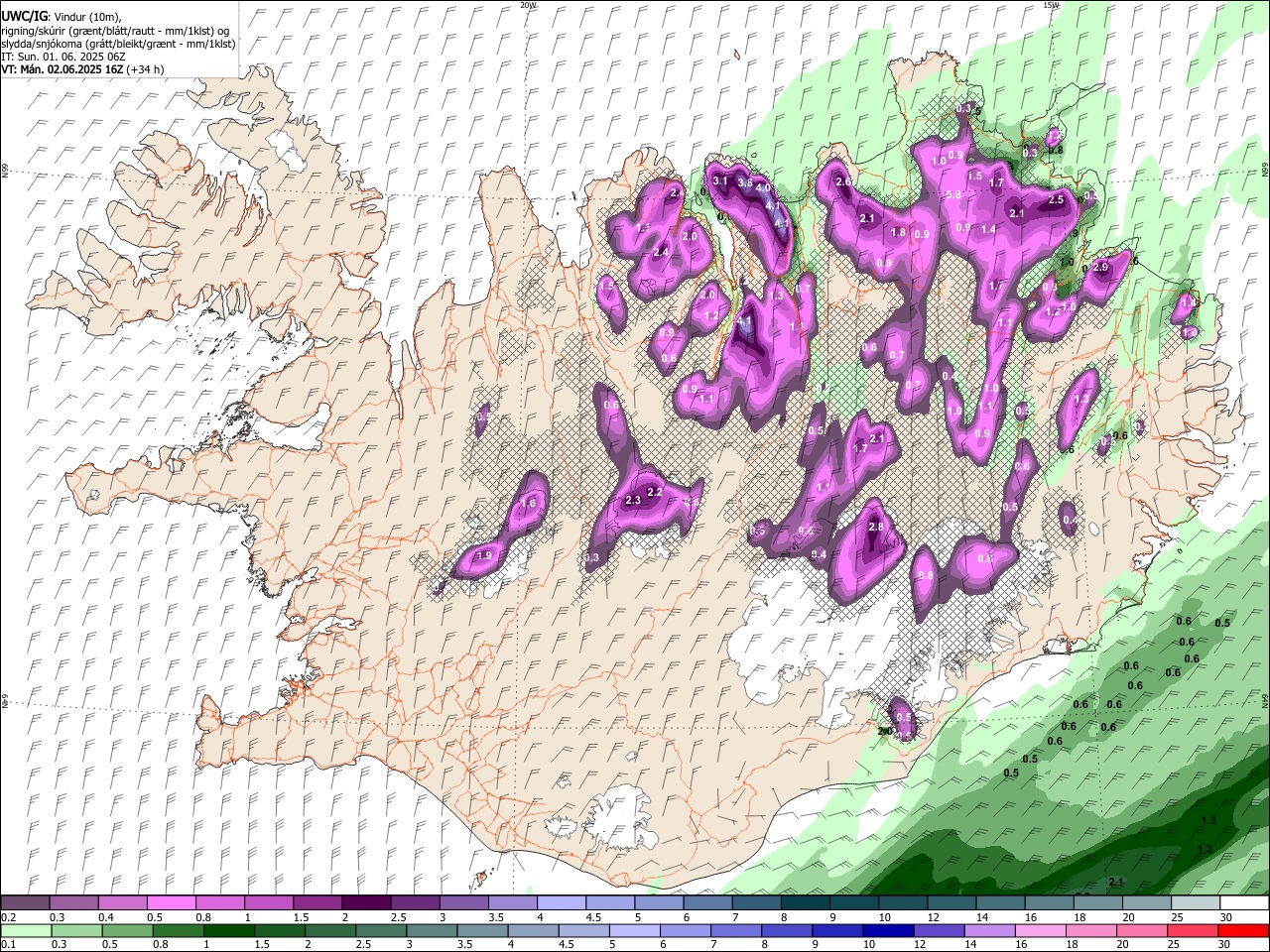The image size is (1270, 952).
Task: Click the 2.8 snowfall value on map
Action: [x=876, y=528]
